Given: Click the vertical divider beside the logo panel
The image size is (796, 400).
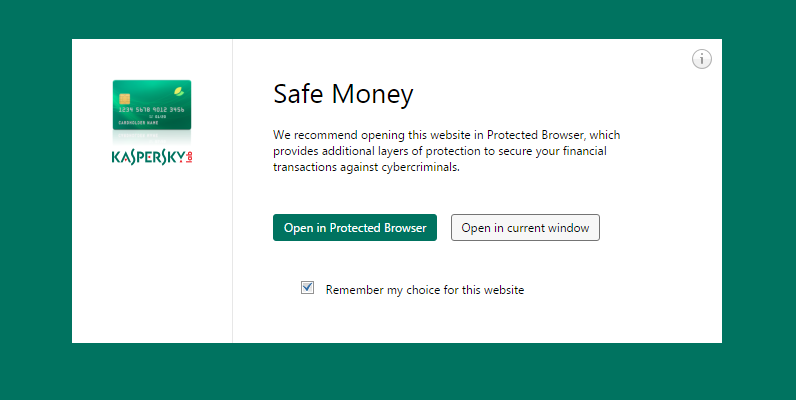Looking at the screenshot, I should pyautogui.click(x=232, y=200).
